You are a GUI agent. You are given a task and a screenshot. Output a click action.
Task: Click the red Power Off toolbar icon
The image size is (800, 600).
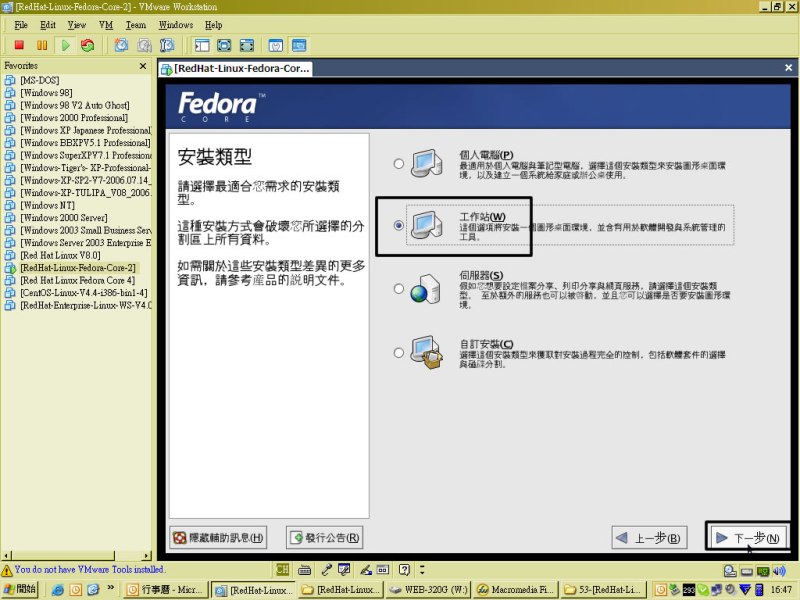(x=19, y=45)
